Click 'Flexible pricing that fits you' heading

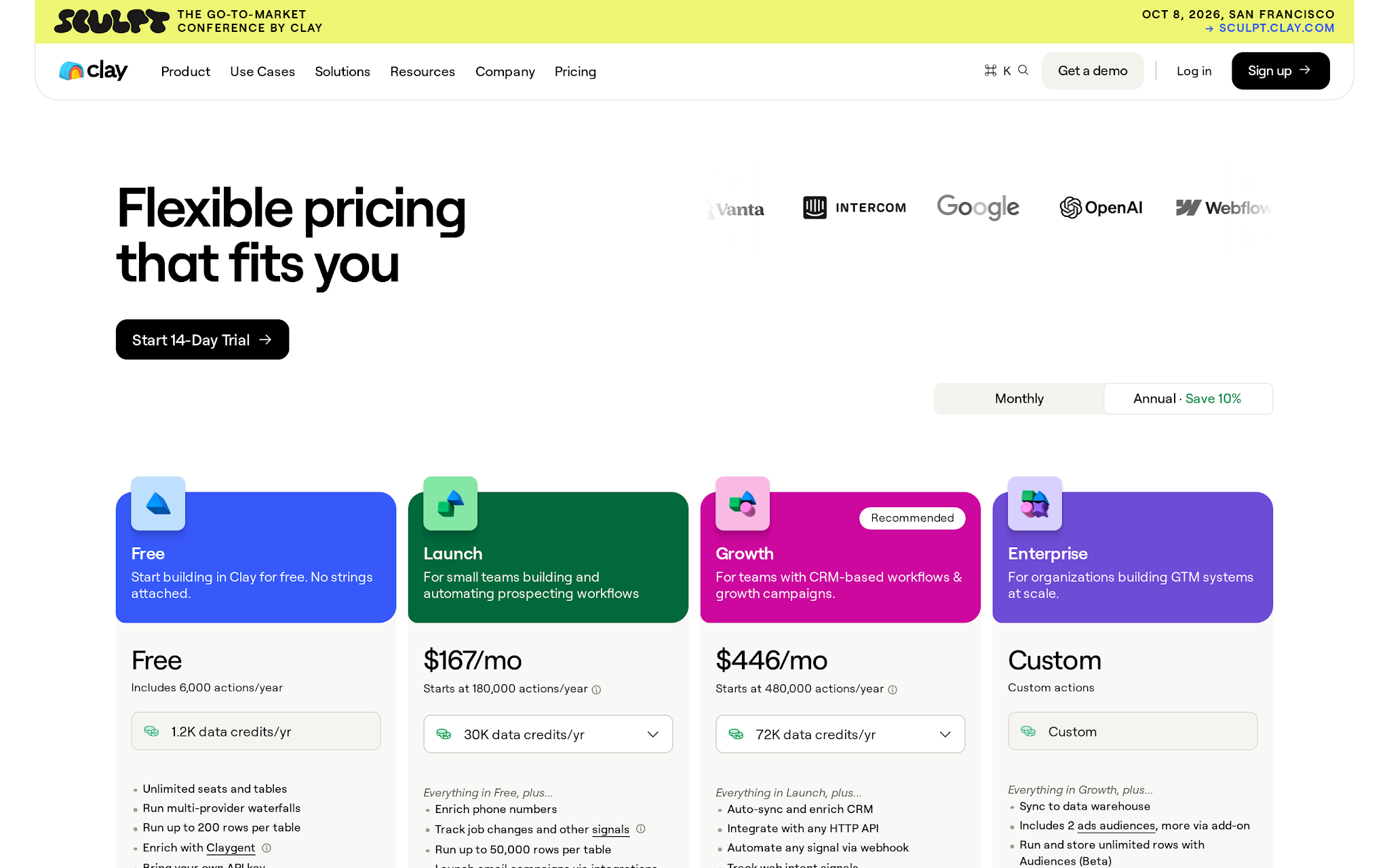click(x=292, y=236)
